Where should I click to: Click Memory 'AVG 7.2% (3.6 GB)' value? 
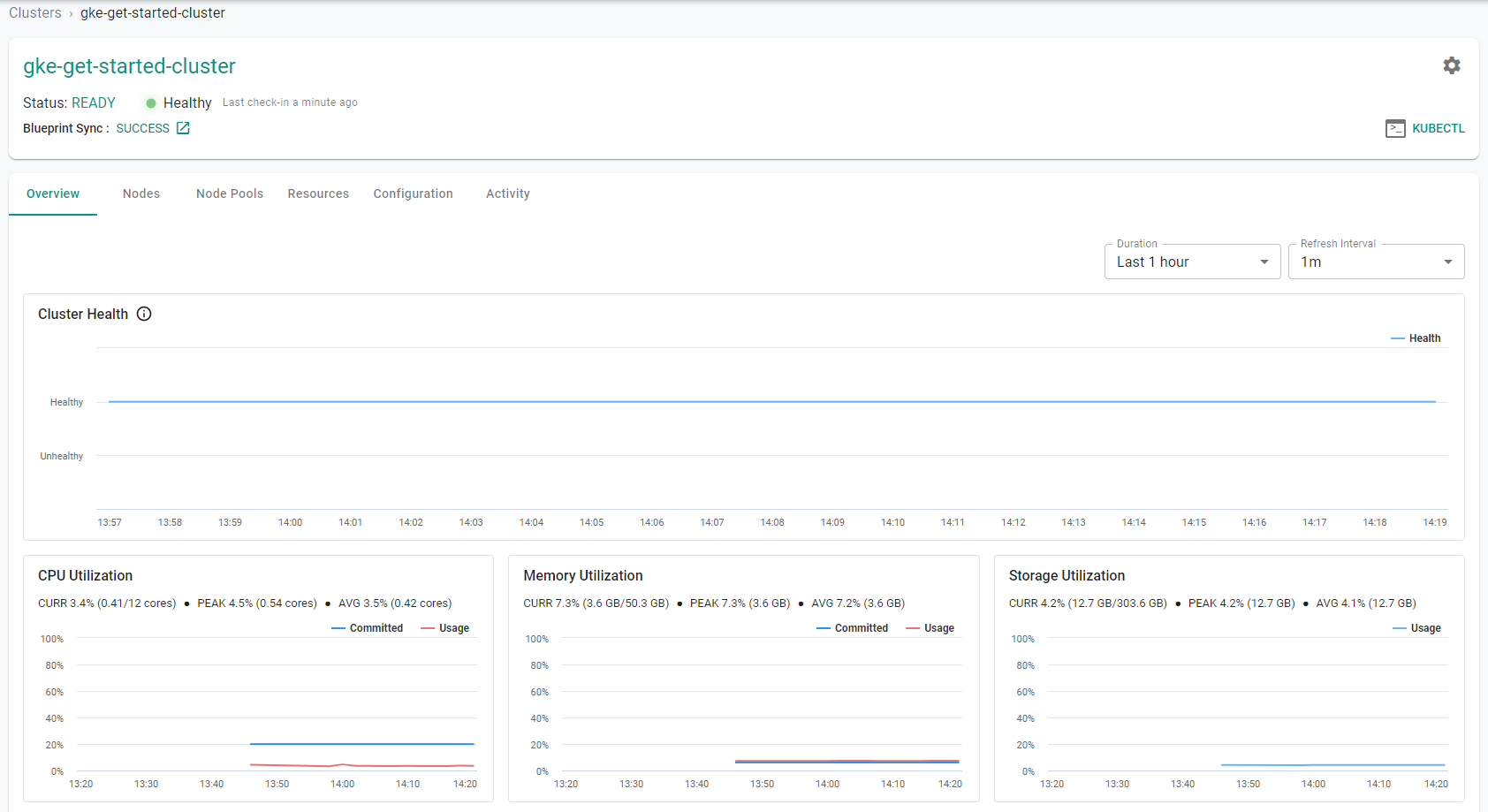(858, 603)
